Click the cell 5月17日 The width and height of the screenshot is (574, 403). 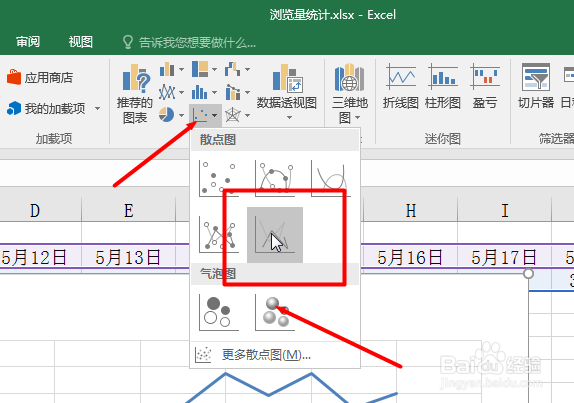[x=505, y=257]
